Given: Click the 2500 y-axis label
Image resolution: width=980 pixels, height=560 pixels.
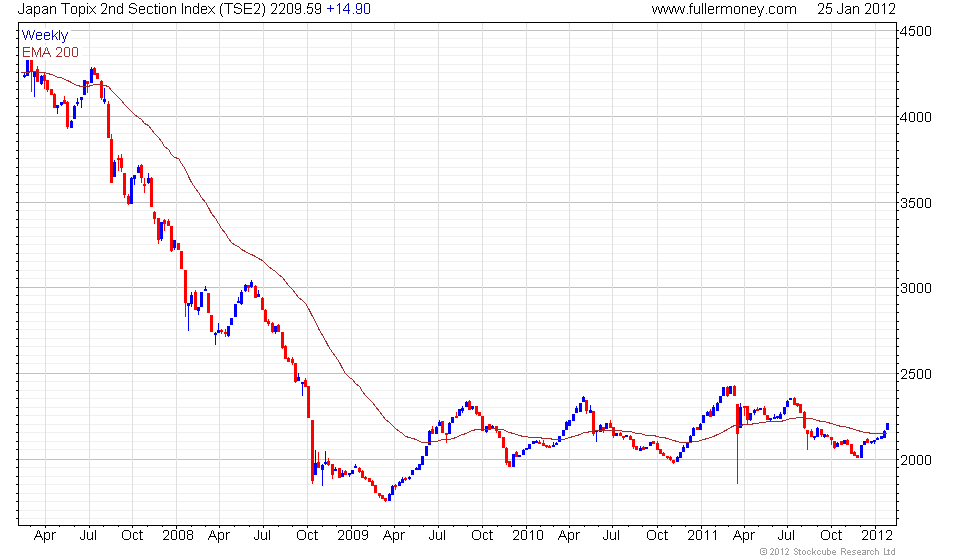Looking at the screenshot, I should point(916,374).
